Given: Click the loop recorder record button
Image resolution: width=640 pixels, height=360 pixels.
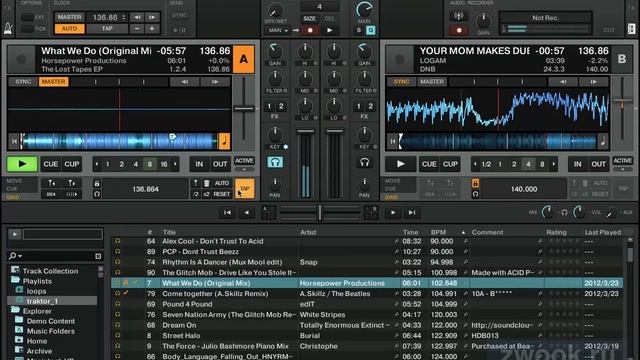Looking at the screenshot, I should [310, 30].
